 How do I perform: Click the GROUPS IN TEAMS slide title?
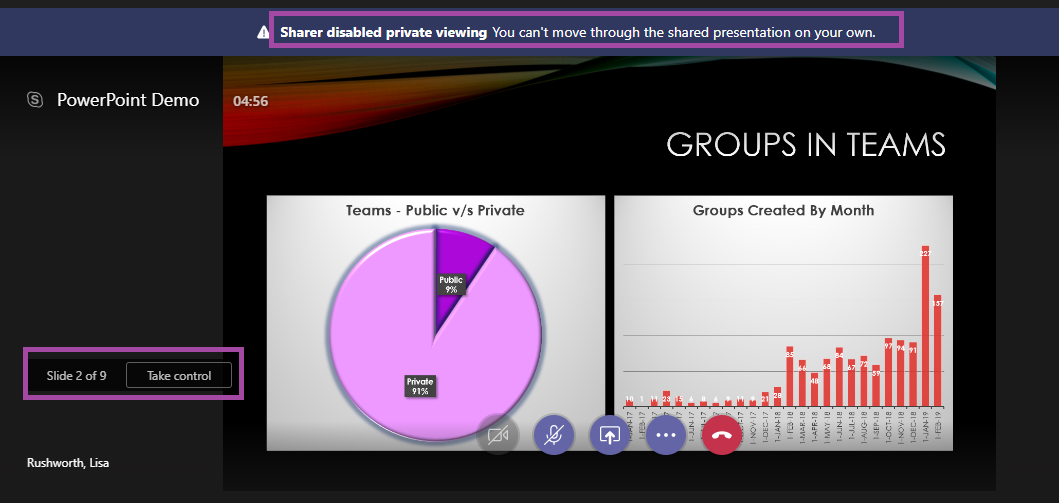806,144
